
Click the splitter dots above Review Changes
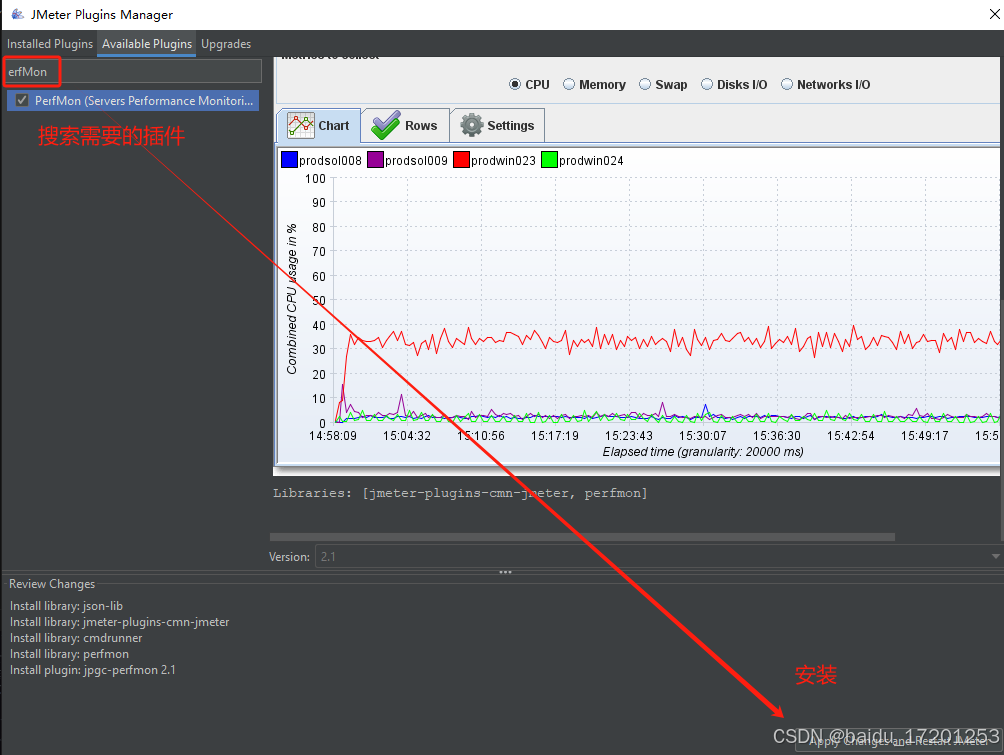[505, 572]
